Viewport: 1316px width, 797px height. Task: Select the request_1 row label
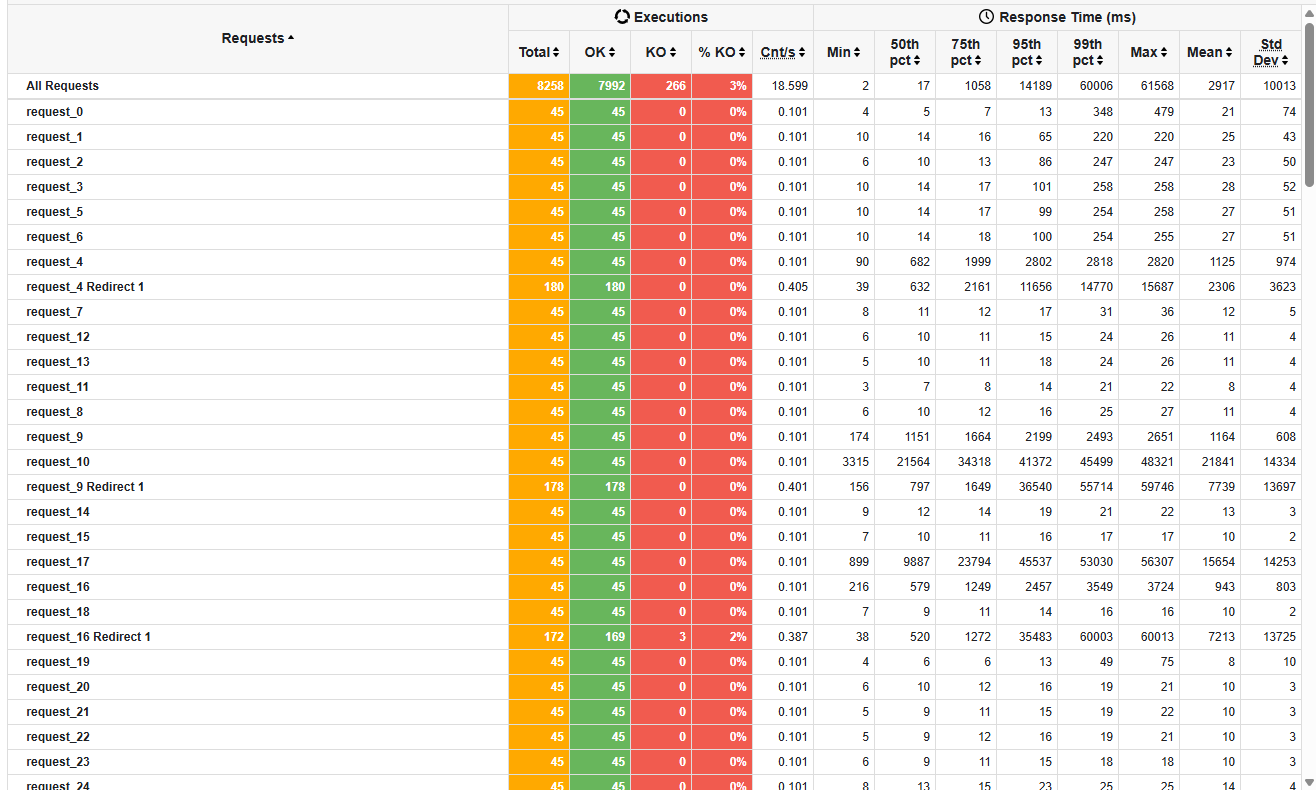pos(54,137)
